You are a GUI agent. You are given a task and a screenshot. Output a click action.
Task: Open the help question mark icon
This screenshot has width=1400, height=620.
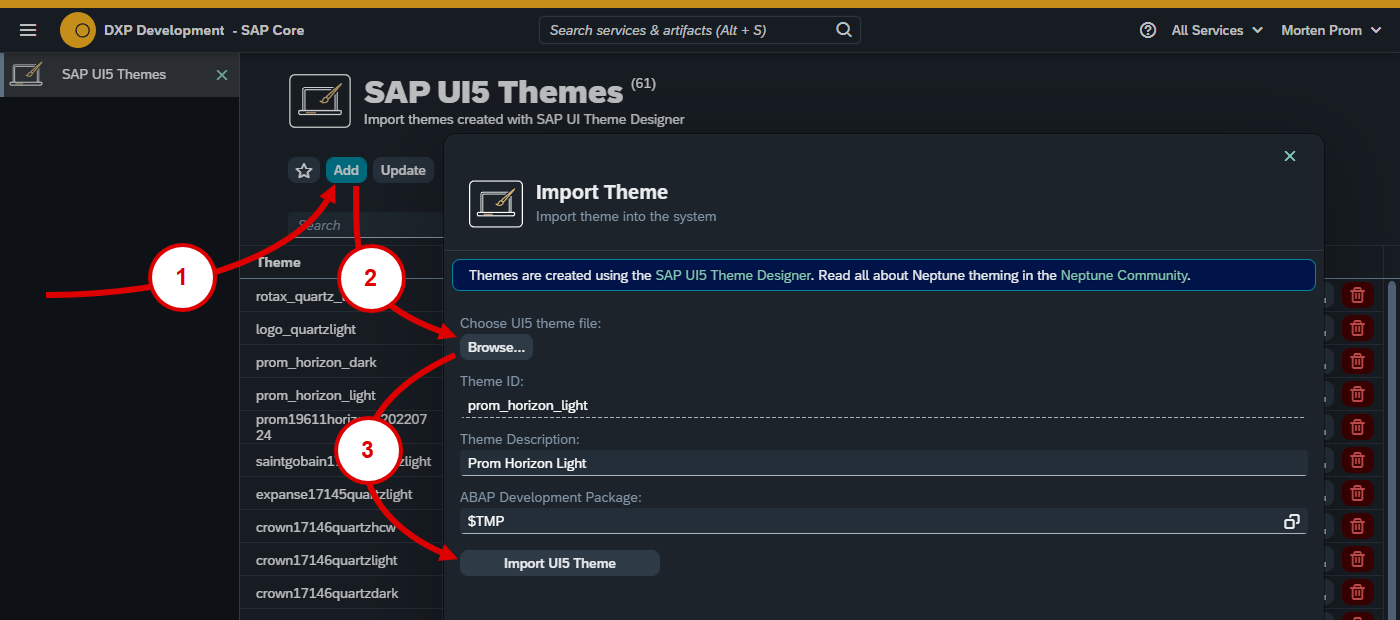pos(1148,30)
